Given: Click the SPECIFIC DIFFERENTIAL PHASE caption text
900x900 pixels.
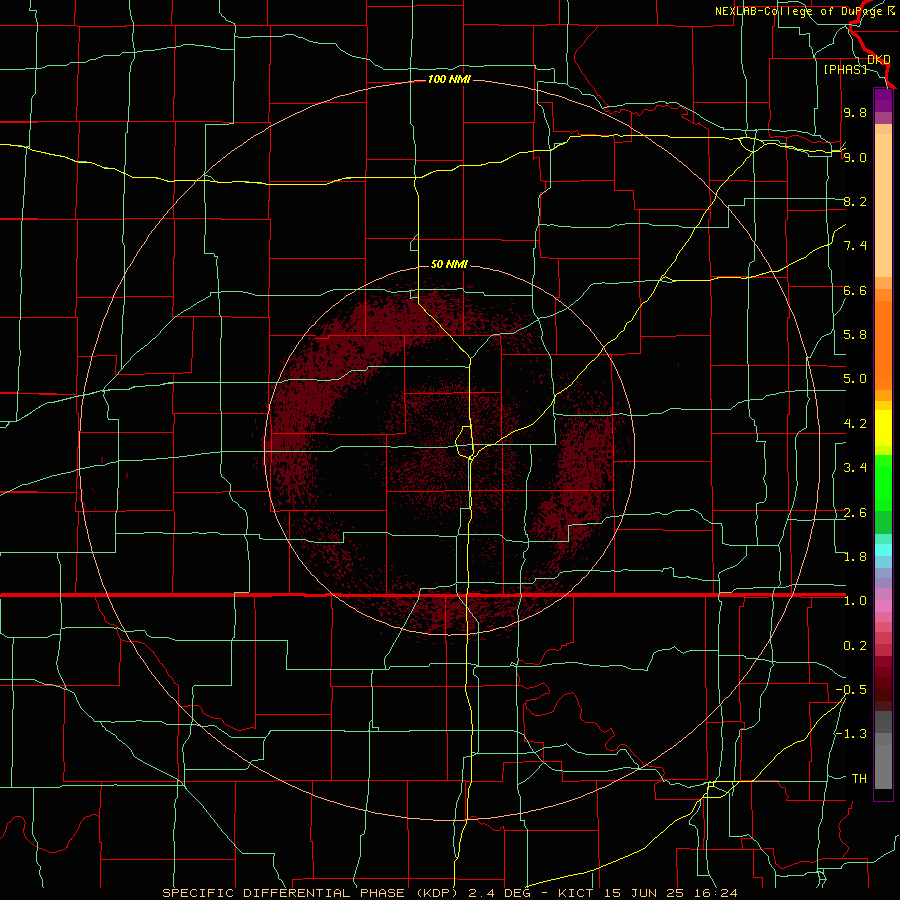Looking at the screenshot, I should 282,893.
